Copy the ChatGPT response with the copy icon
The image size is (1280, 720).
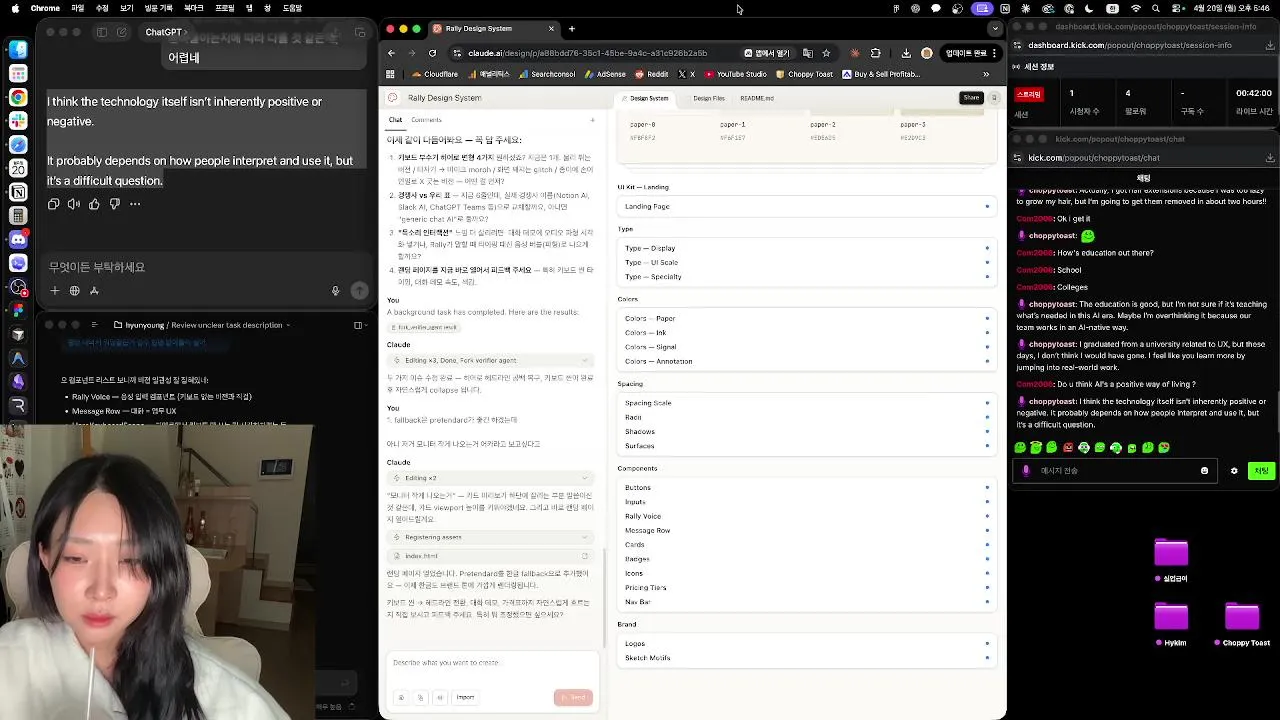[x=54, y=204]
